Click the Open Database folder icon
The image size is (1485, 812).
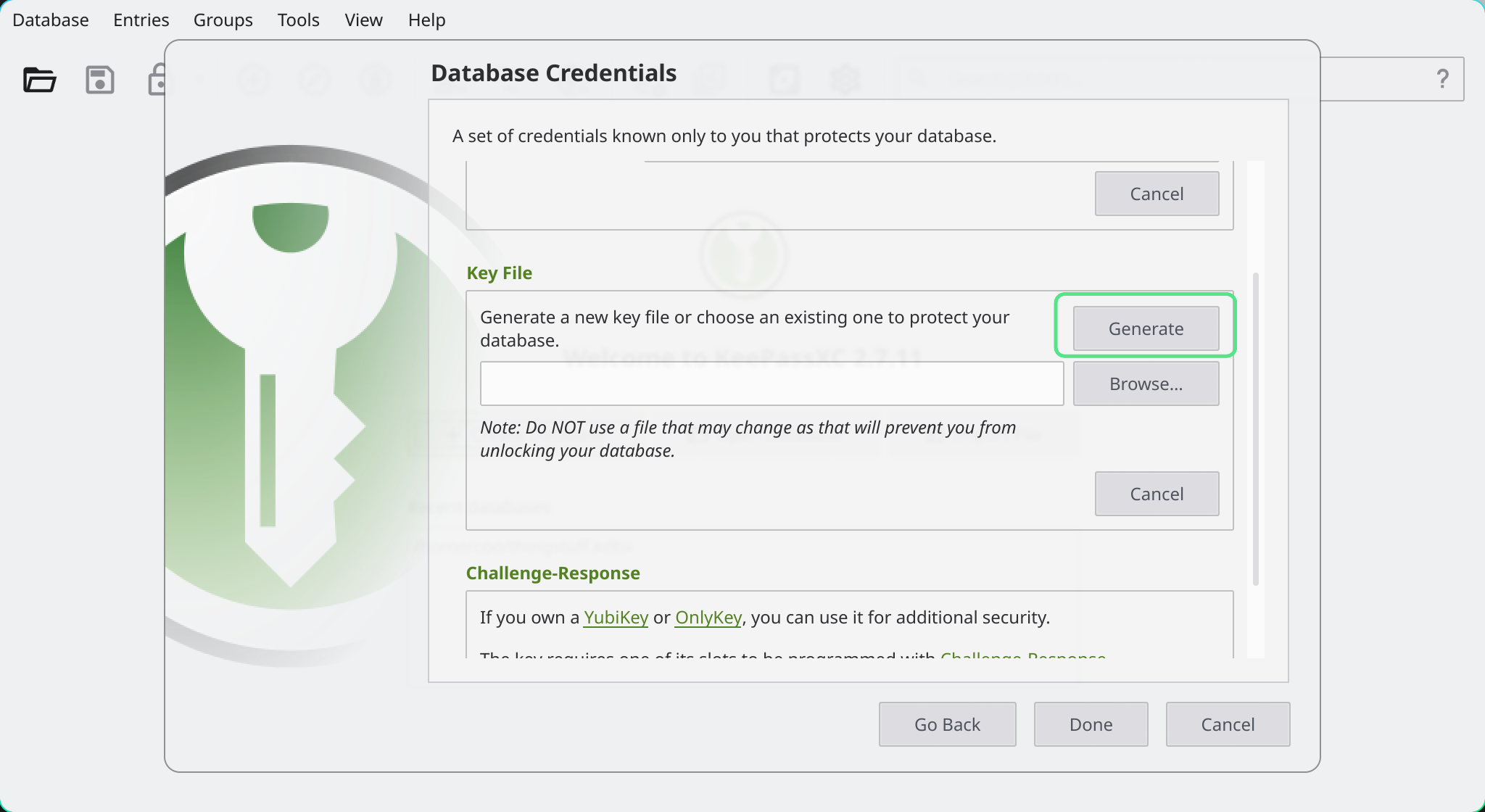tap(39, 79)
